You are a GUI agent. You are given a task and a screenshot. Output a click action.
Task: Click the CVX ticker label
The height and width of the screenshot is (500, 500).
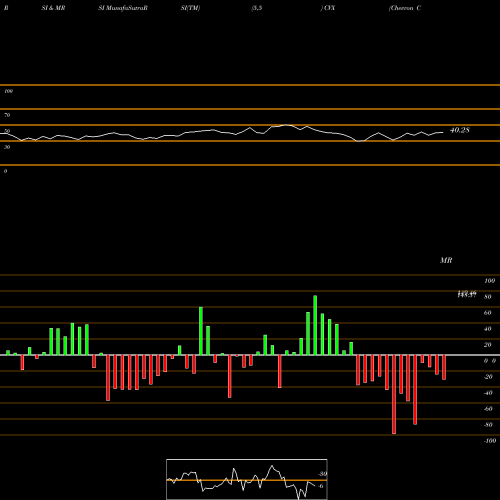pos(329,8)
